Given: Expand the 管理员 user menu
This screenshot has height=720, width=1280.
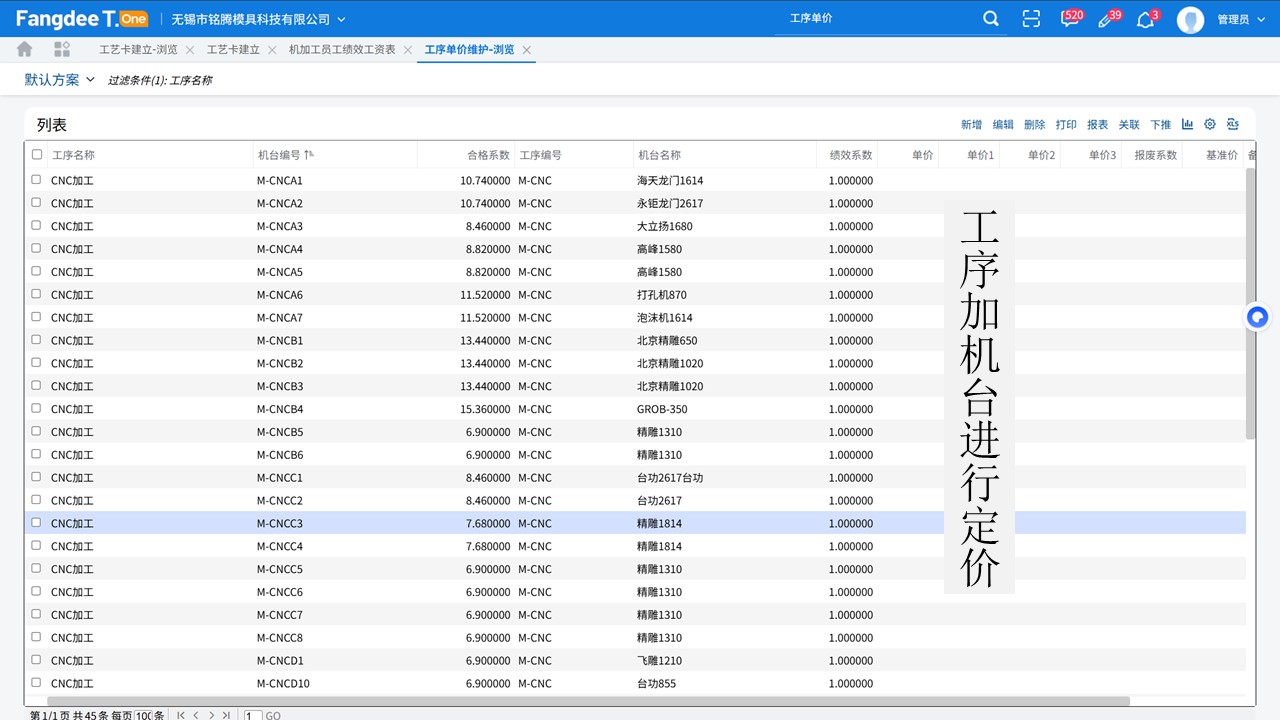Looking at the screenshot, I should (1240, 19).
